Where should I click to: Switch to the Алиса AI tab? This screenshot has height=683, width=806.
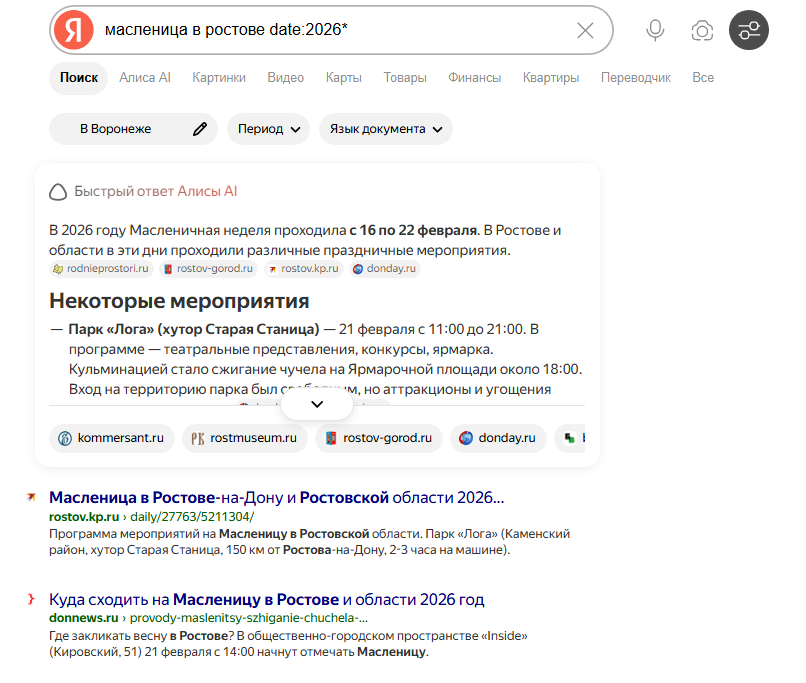coord(145,78)
